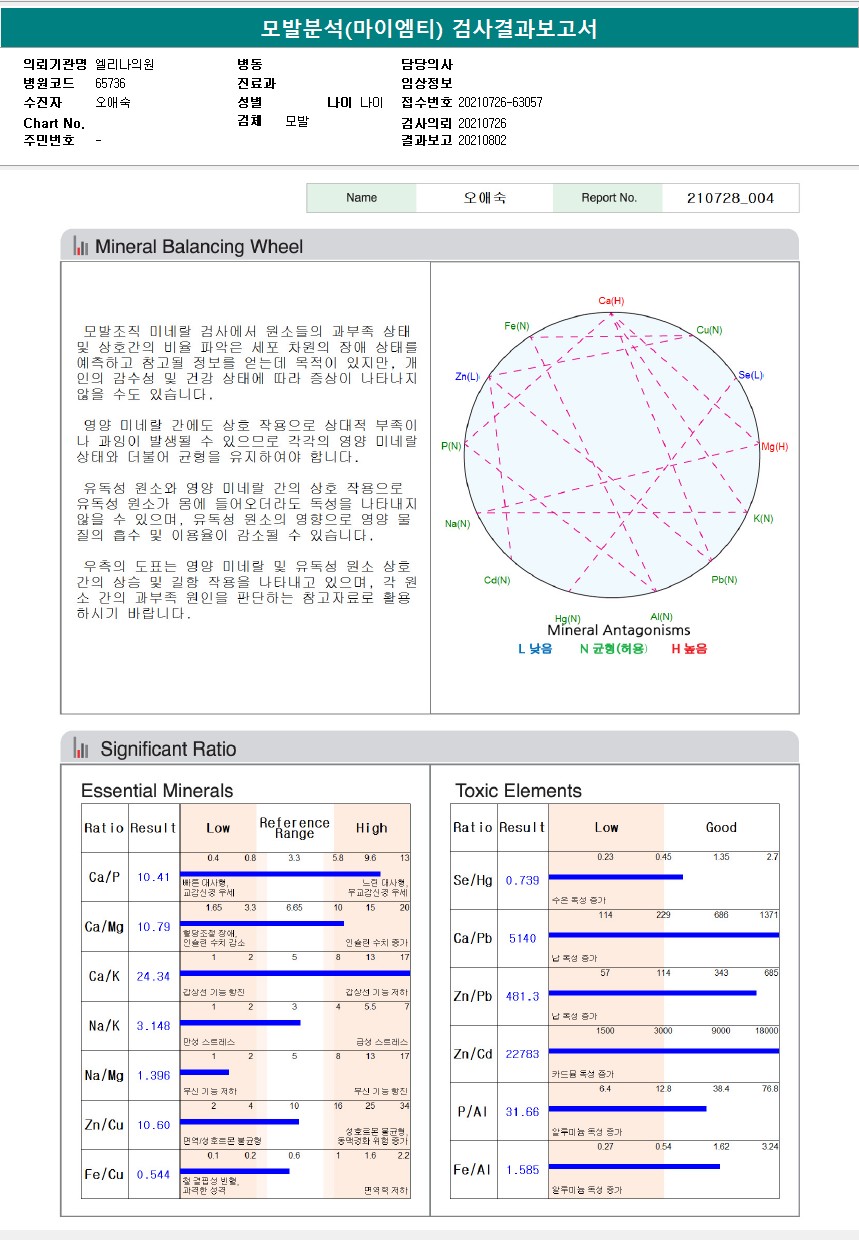Click the Se/Hg result 0.739
859x1240 pixels.
[x=523, y=880]
